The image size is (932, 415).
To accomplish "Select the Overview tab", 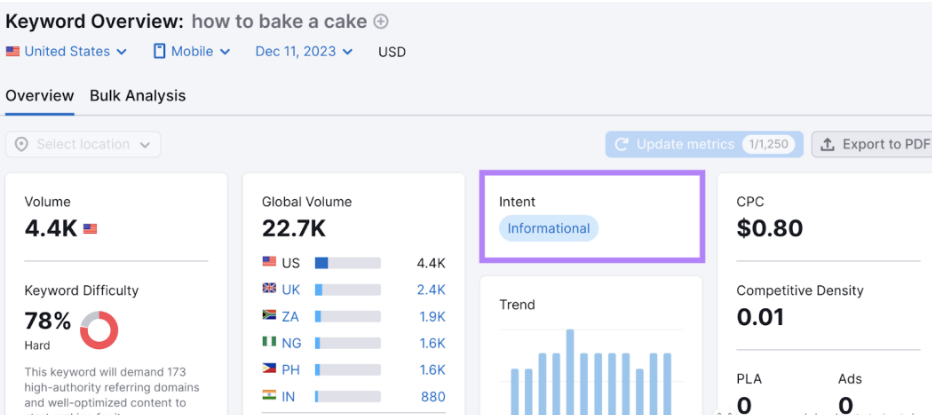I will coord(40,96).
